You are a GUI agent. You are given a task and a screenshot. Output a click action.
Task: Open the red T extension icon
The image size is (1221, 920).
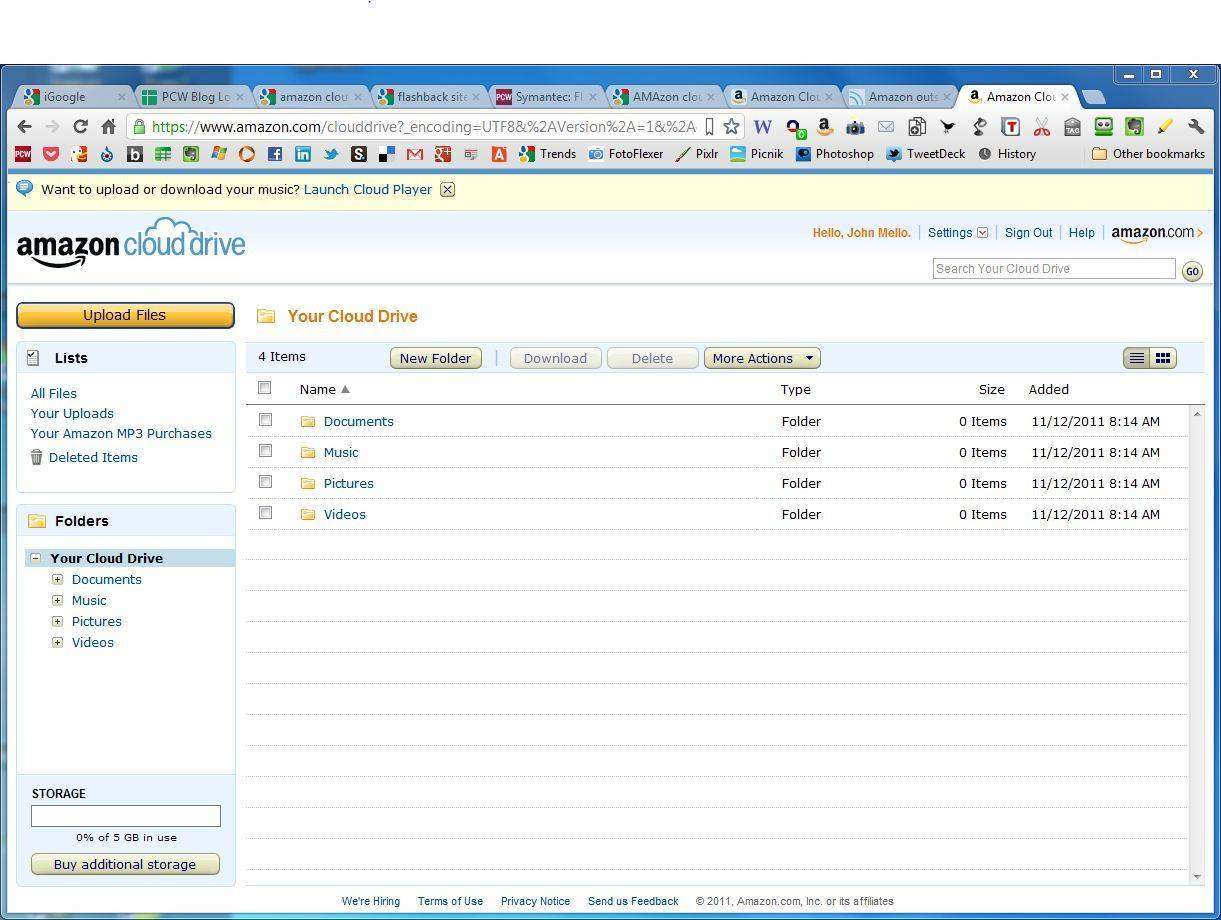pyautogui.click(x=1011, y=127)
